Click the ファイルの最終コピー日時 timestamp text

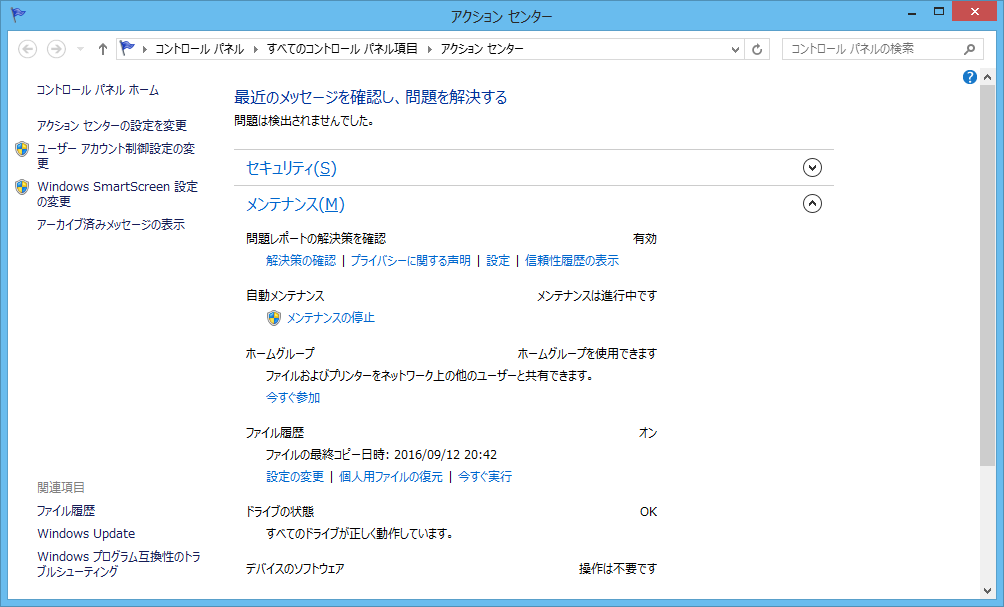pos(381,455)
